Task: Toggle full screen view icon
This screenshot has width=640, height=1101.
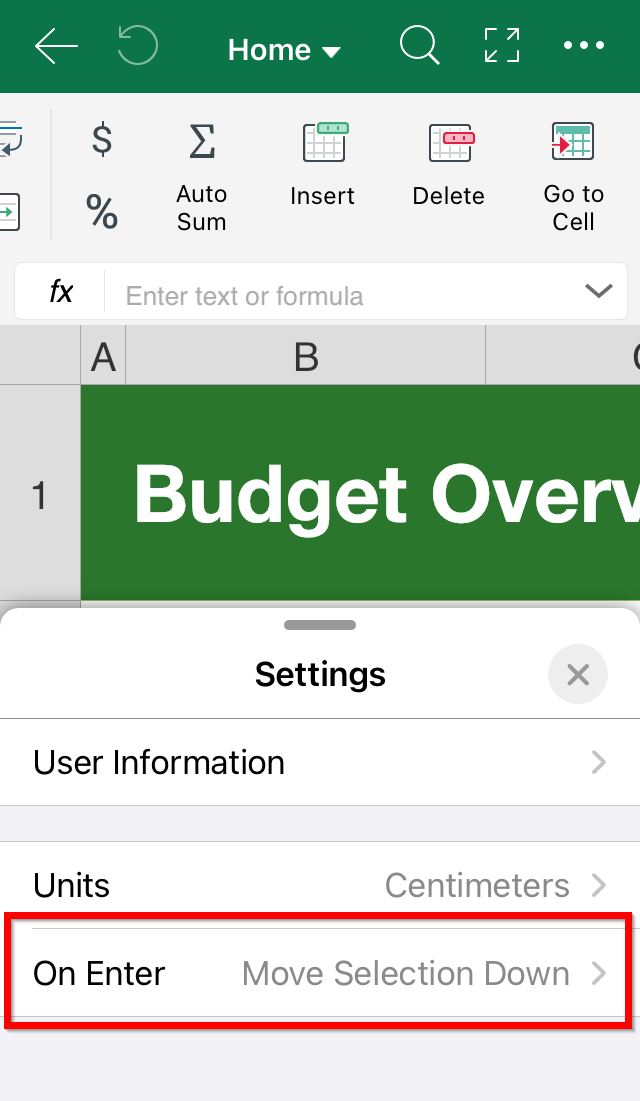Action: (502, 46)
